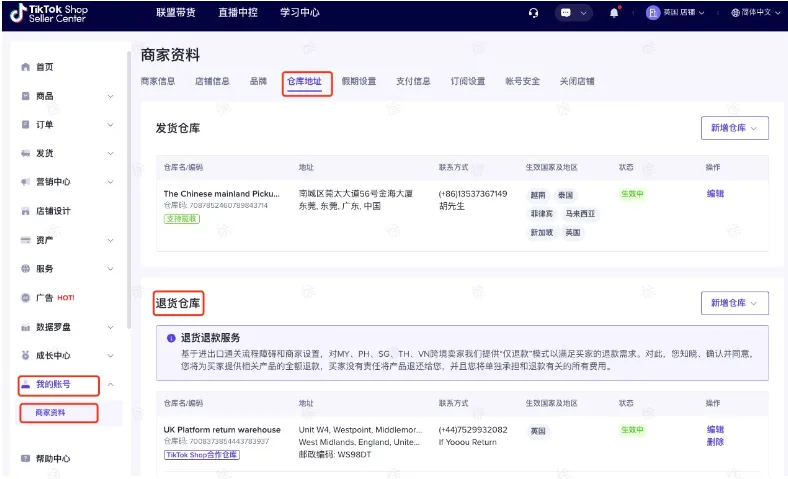Switch to the 帐号安全 tab

523,81
